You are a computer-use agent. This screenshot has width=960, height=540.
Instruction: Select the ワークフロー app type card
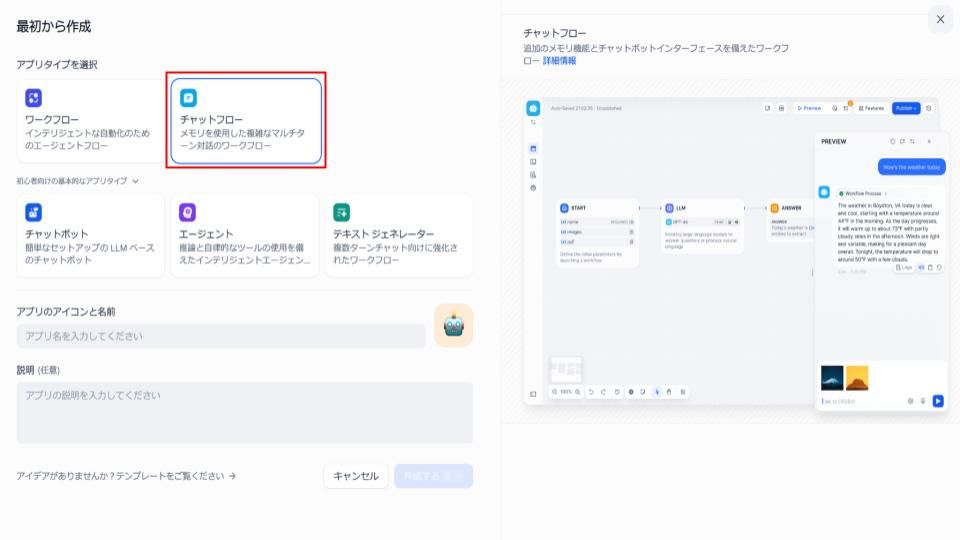tap(90, 121)
